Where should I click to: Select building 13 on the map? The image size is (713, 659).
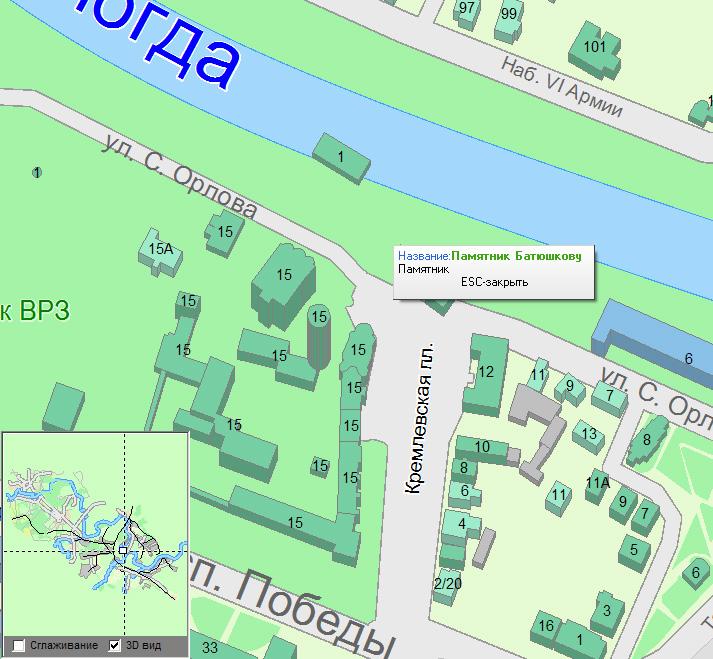click(589, 434)
